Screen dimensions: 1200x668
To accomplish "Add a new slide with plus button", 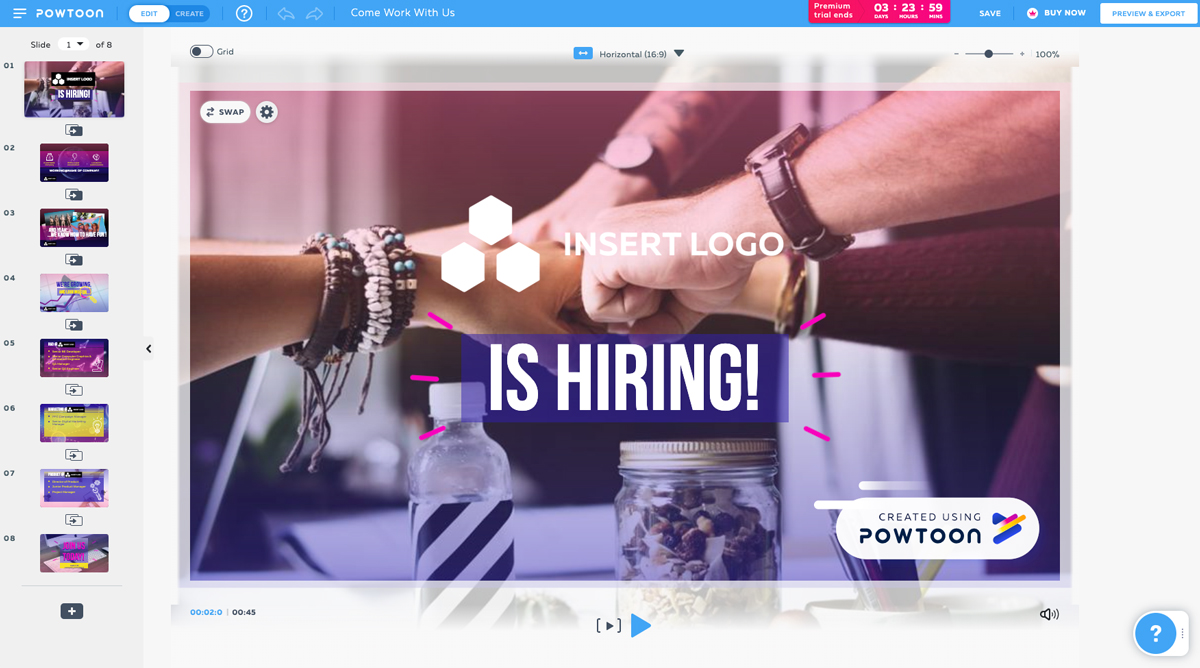I will point(72,611).
